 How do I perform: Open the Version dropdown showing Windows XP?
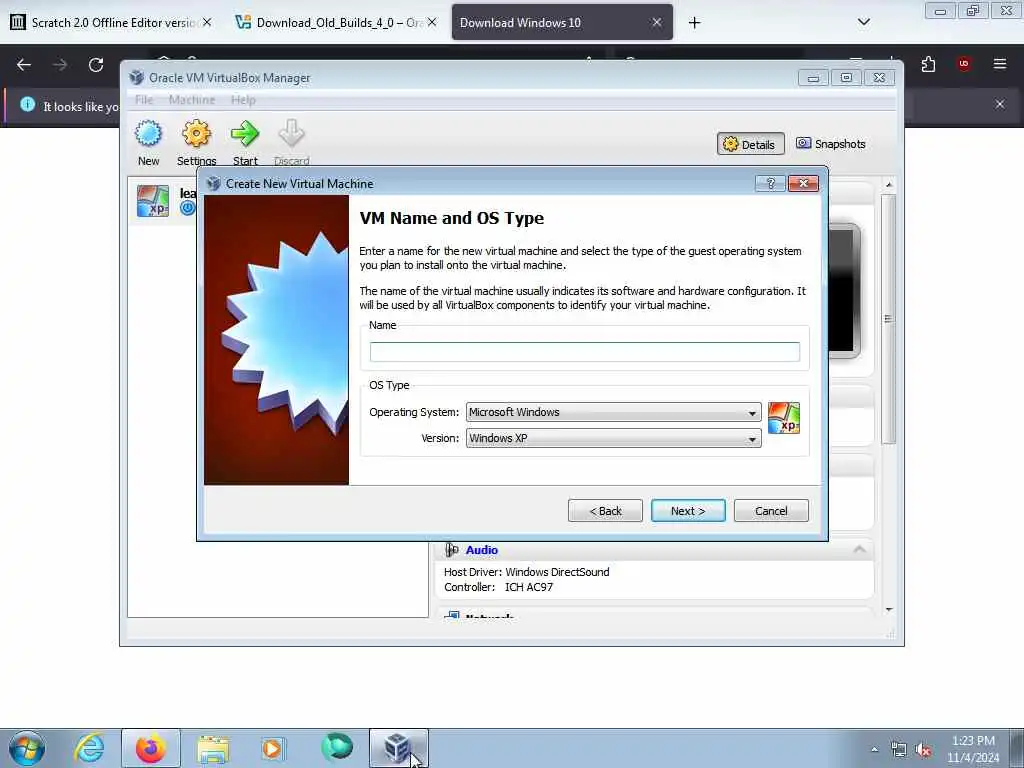point(613,438)
